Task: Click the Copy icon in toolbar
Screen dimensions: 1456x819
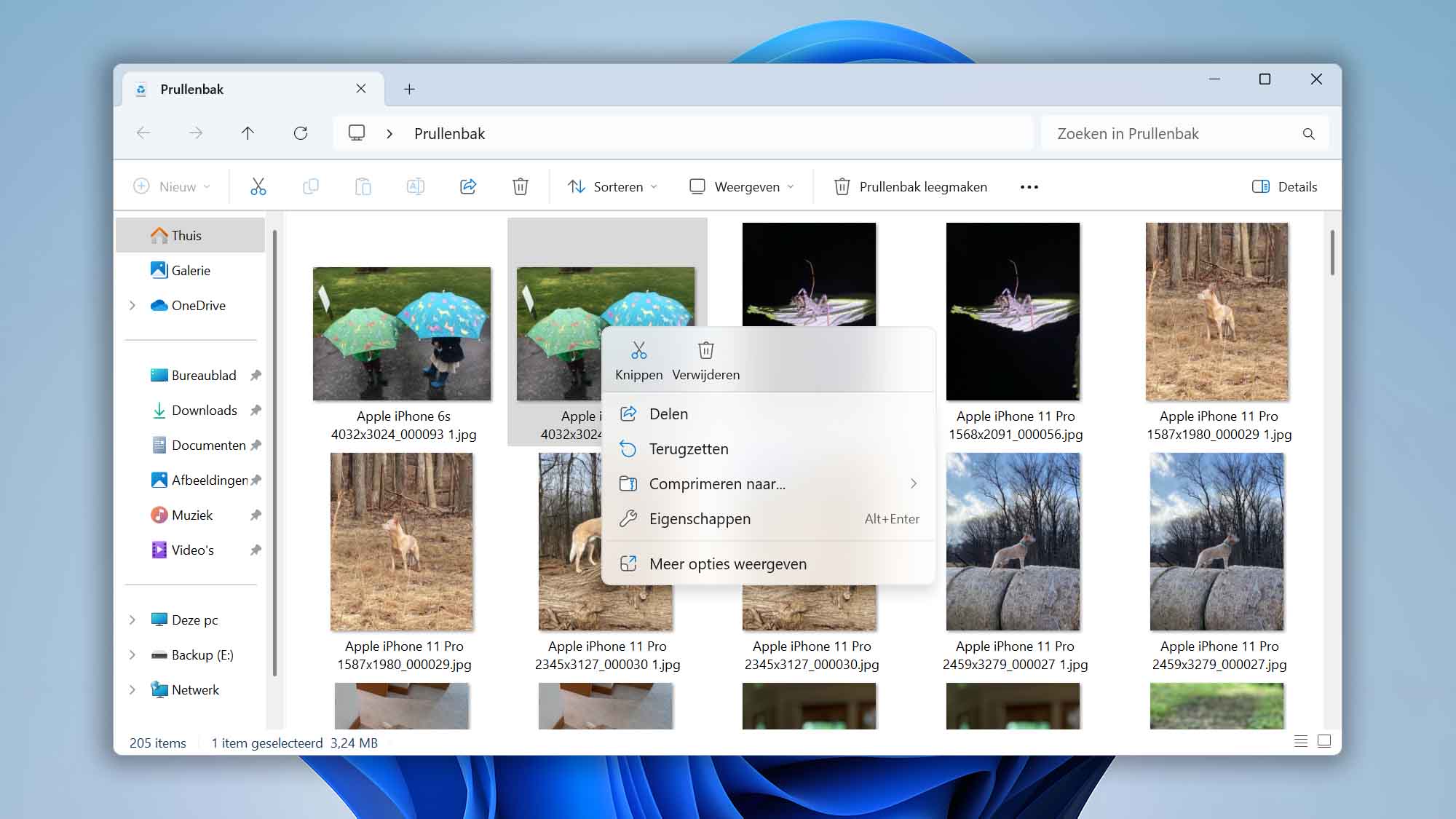Action: (x=311, y=186)
